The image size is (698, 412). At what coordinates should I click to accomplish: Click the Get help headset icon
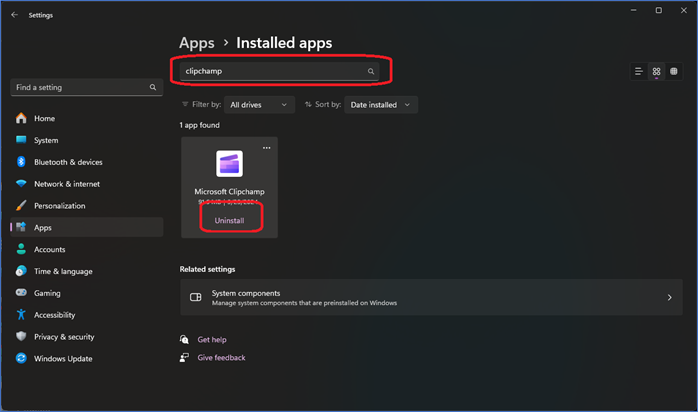point(184,339)
